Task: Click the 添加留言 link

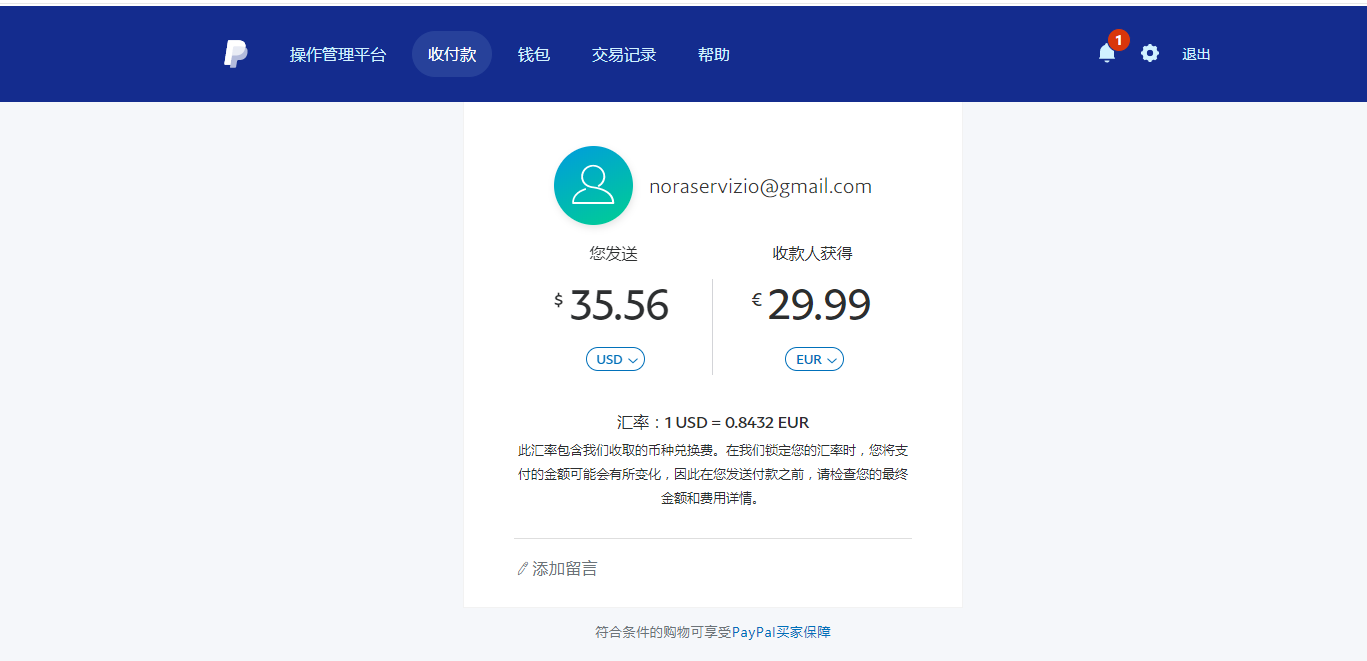Action: click(x=564, y=569)
